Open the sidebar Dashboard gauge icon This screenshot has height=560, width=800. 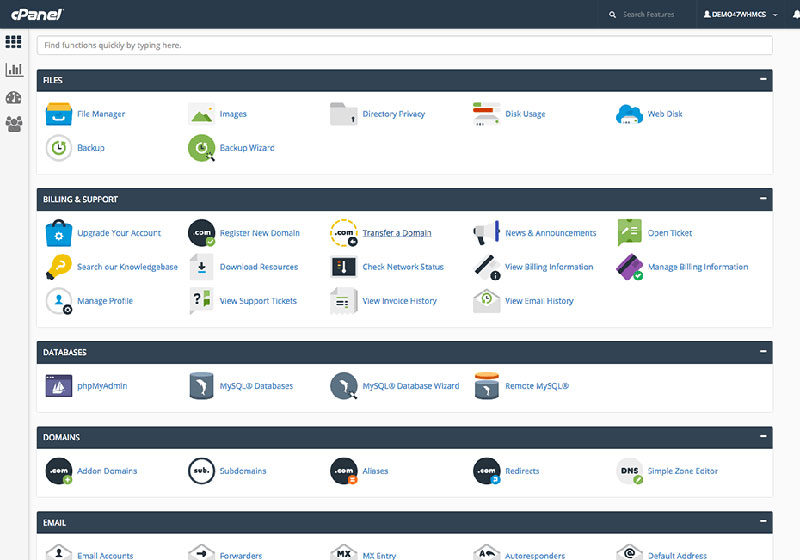(13, 97)
